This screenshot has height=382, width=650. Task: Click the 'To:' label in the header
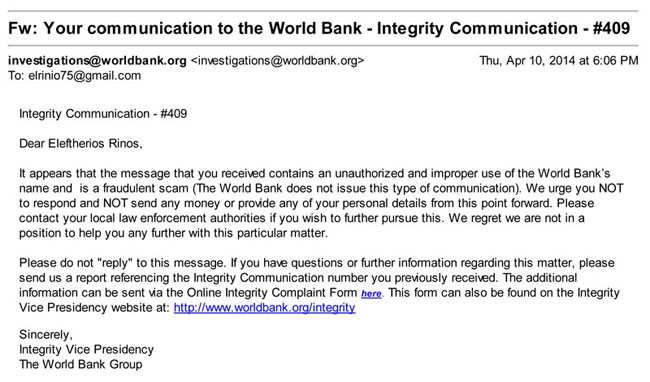(17, 76)
